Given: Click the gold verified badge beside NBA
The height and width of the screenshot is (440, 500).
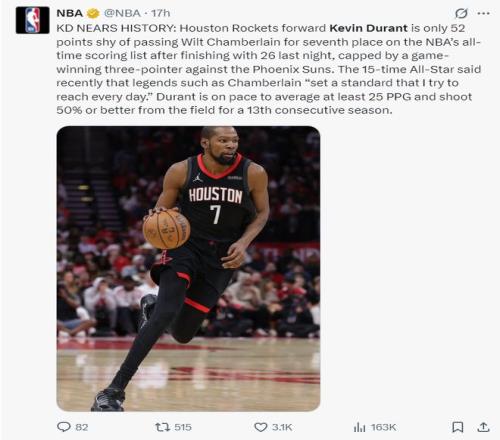Looking at the screenshot, I should pyautogui.click(x=93, y=13).
